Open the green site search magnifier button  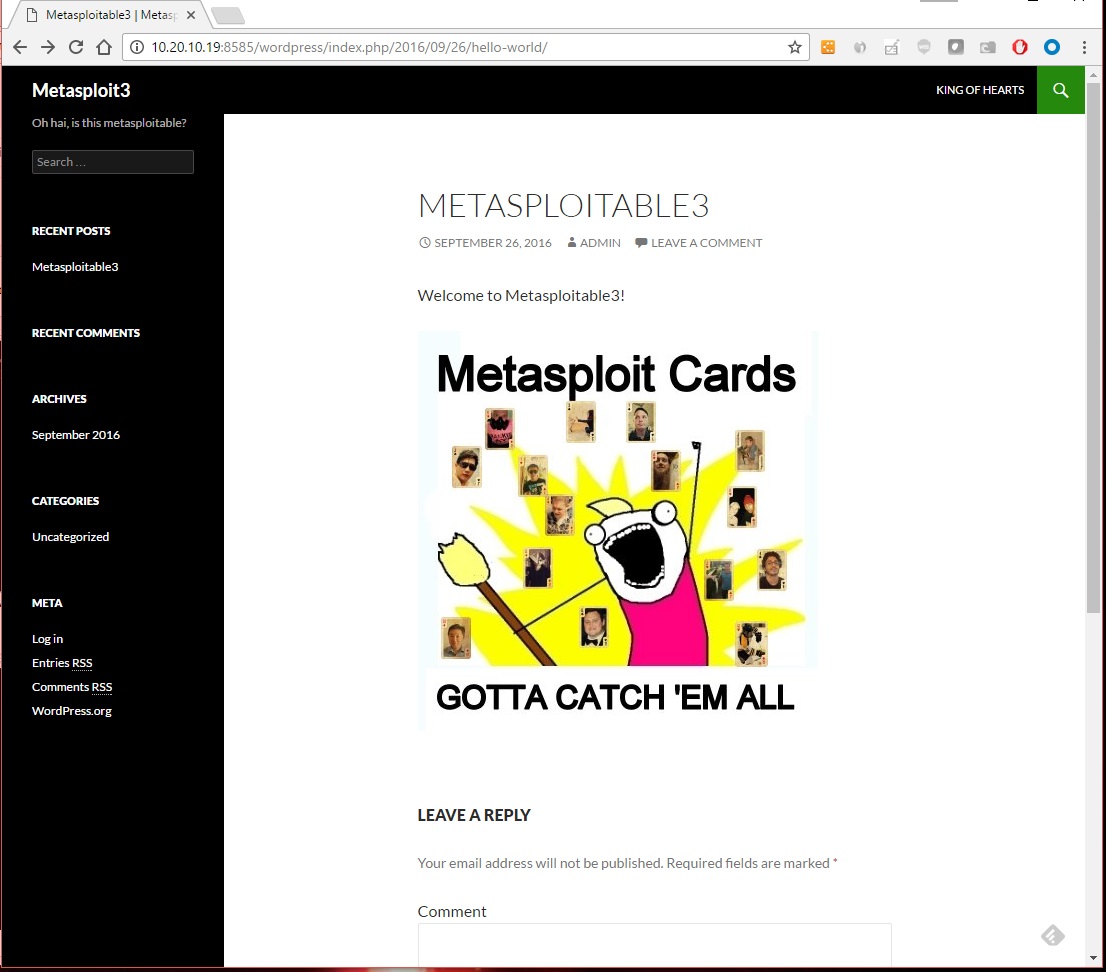pyautogui.click(x=1061, y=90)
